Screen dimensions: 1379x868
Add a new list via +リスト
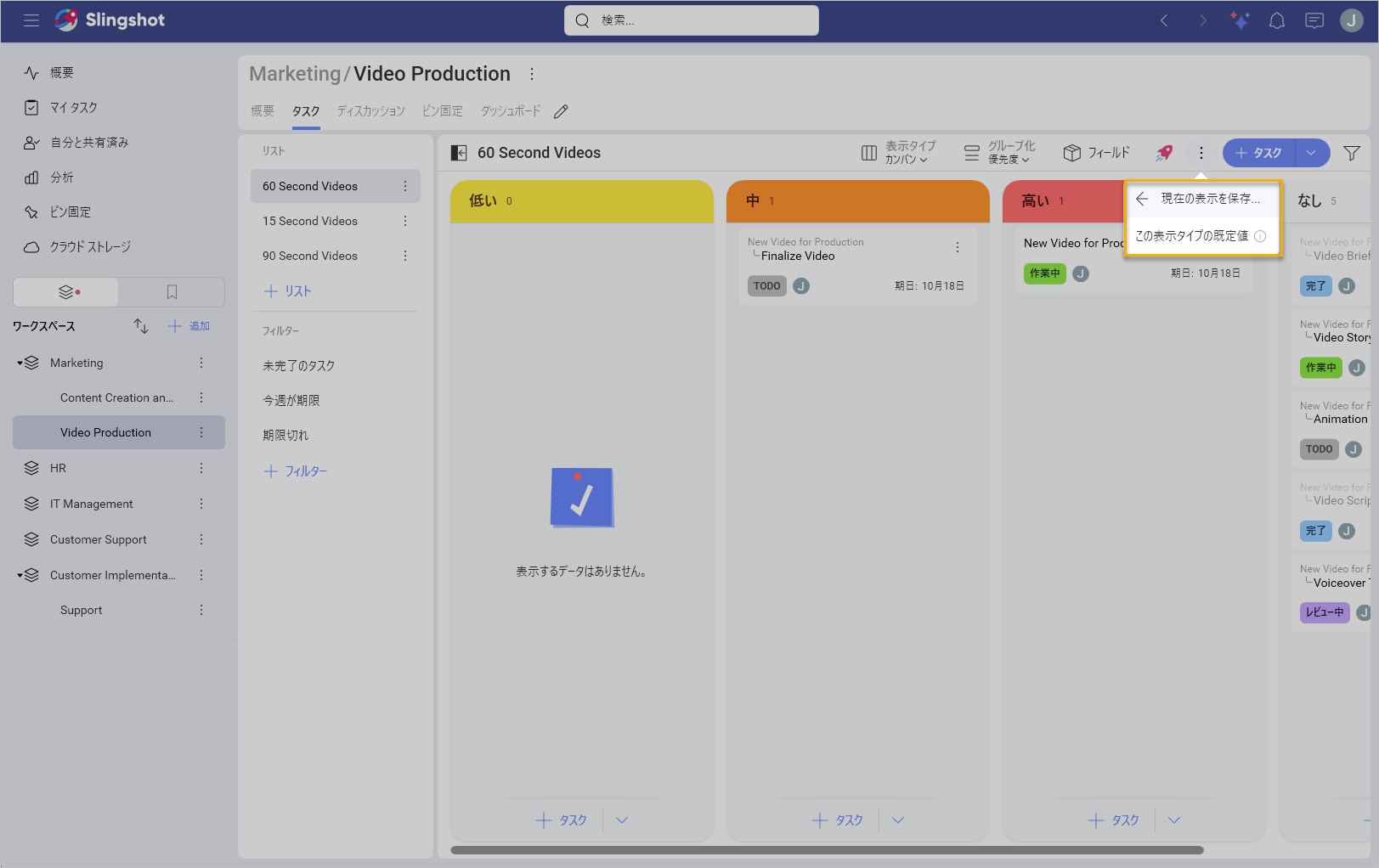289,290
